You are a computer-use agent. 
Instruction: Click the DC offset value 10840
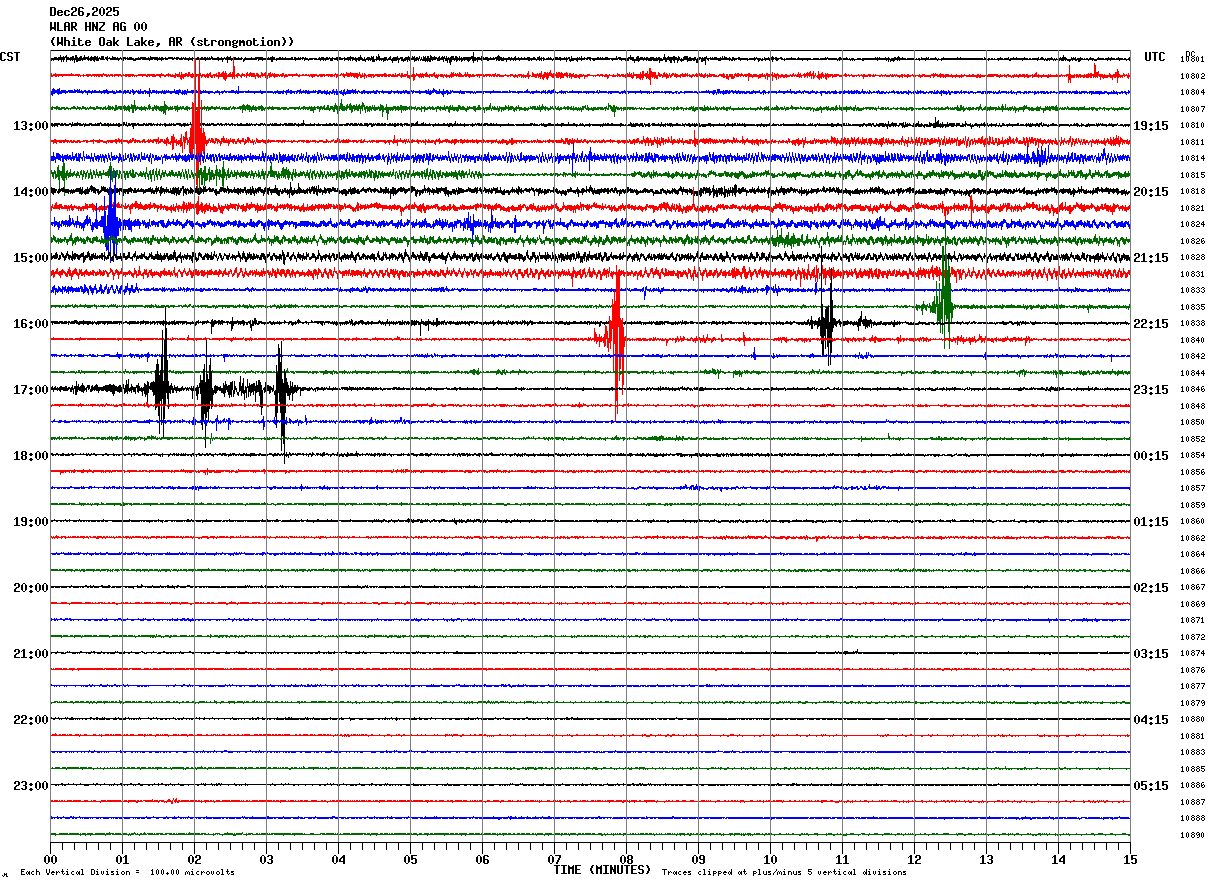click(1191, 340)
